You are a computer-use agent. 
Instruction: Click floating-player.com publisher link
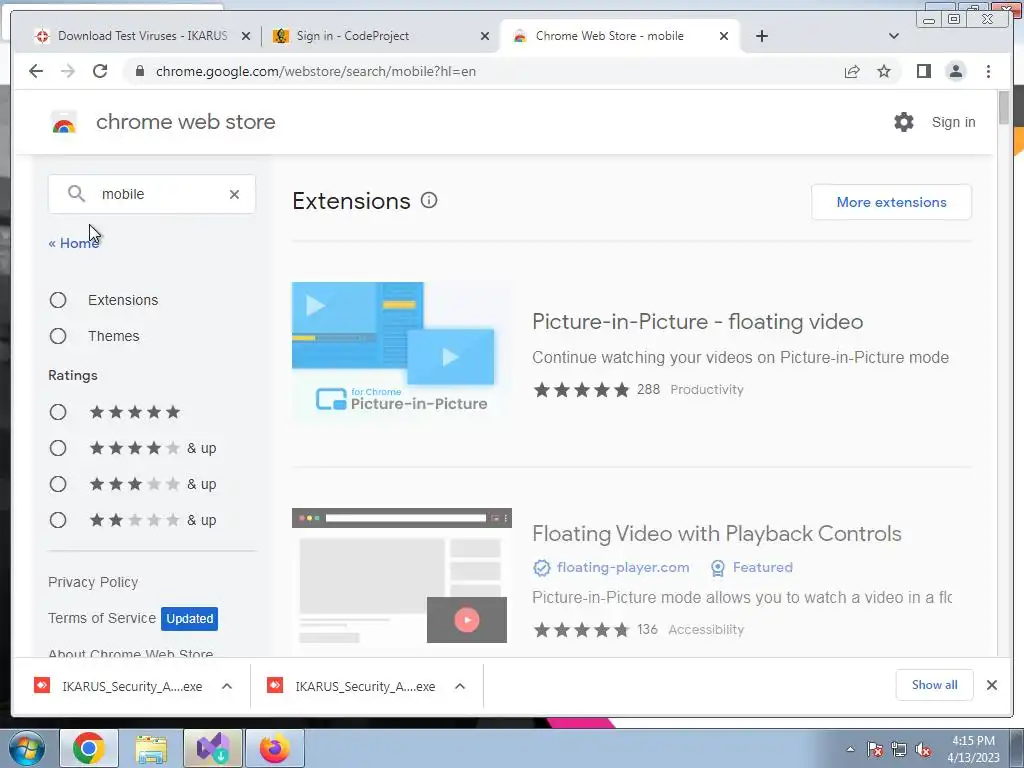click(623, 568)
